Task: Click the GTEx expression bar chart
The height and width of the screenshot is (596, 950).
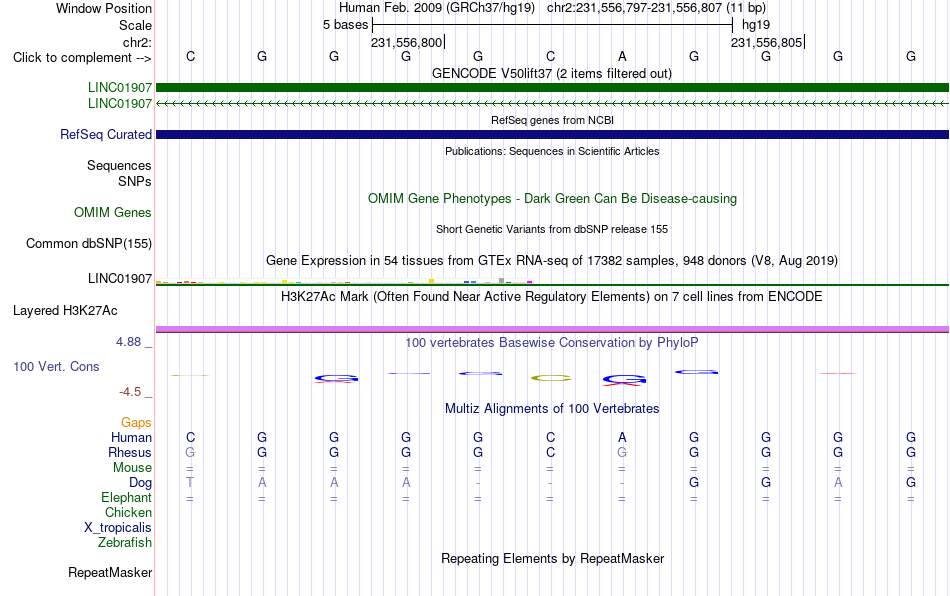Action: (344, 281)
